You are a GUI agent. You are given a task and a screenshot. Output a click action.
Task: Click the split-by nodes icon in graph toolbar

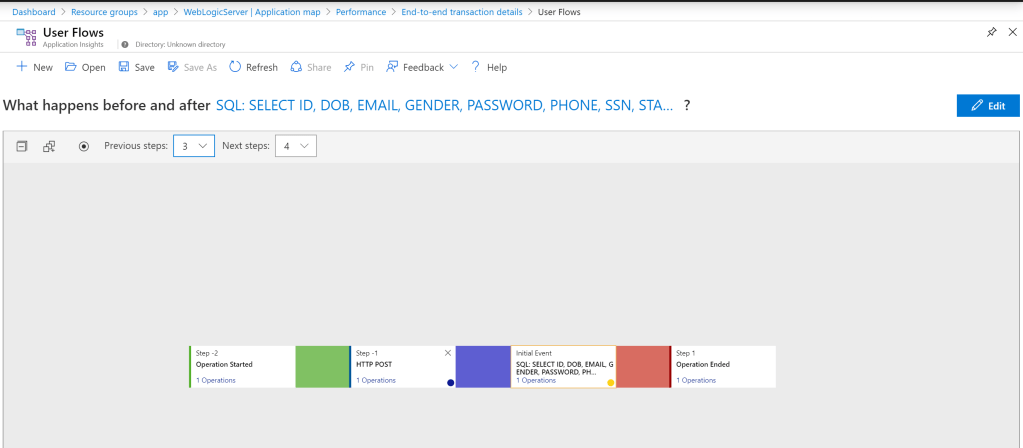tap(49, 146)
